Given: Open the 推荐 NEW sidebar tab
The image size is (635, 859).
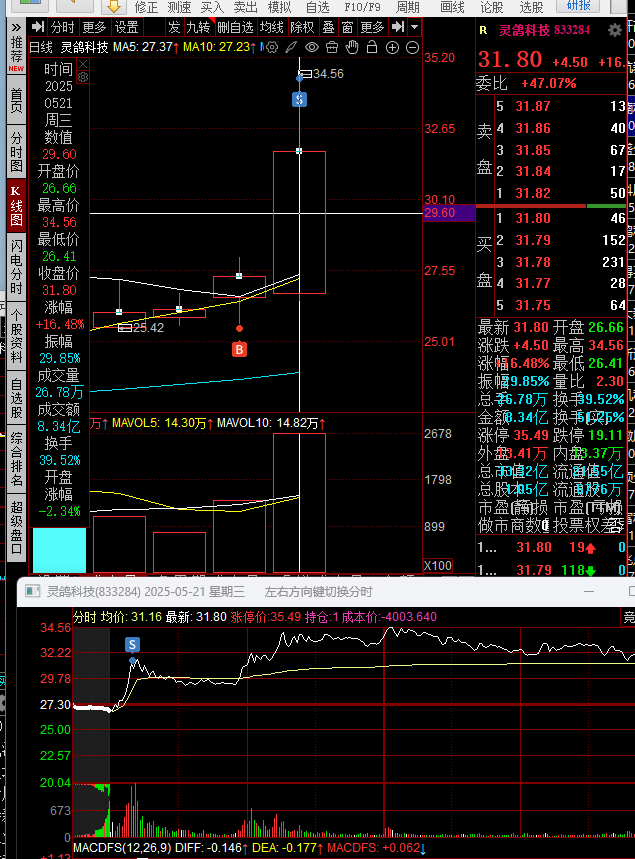Looking at the screenshot, I should 16,55.
